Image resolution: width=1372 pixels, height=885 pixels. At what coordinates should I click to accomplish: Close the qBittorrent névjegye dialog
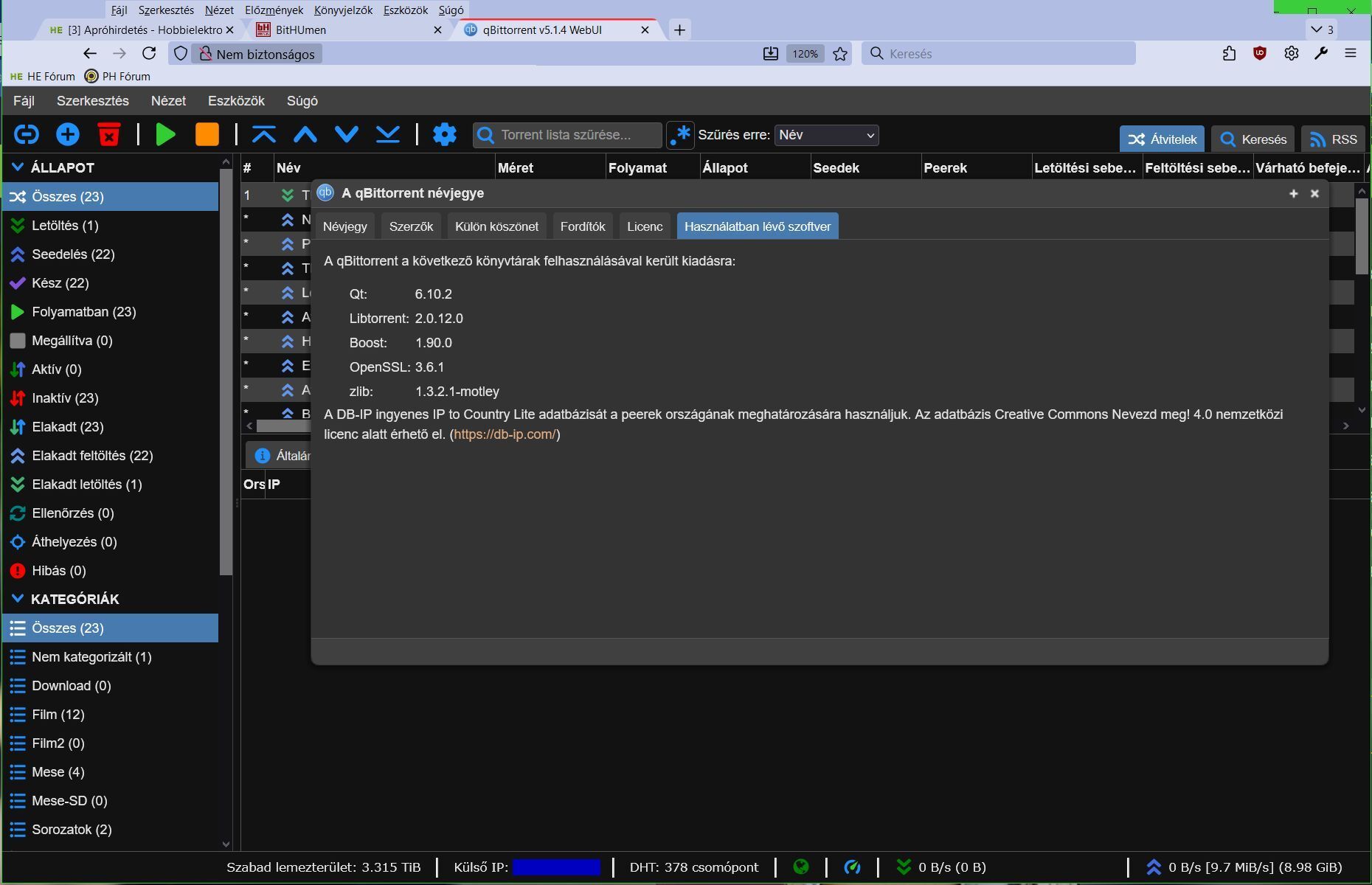click(1314, 193)
